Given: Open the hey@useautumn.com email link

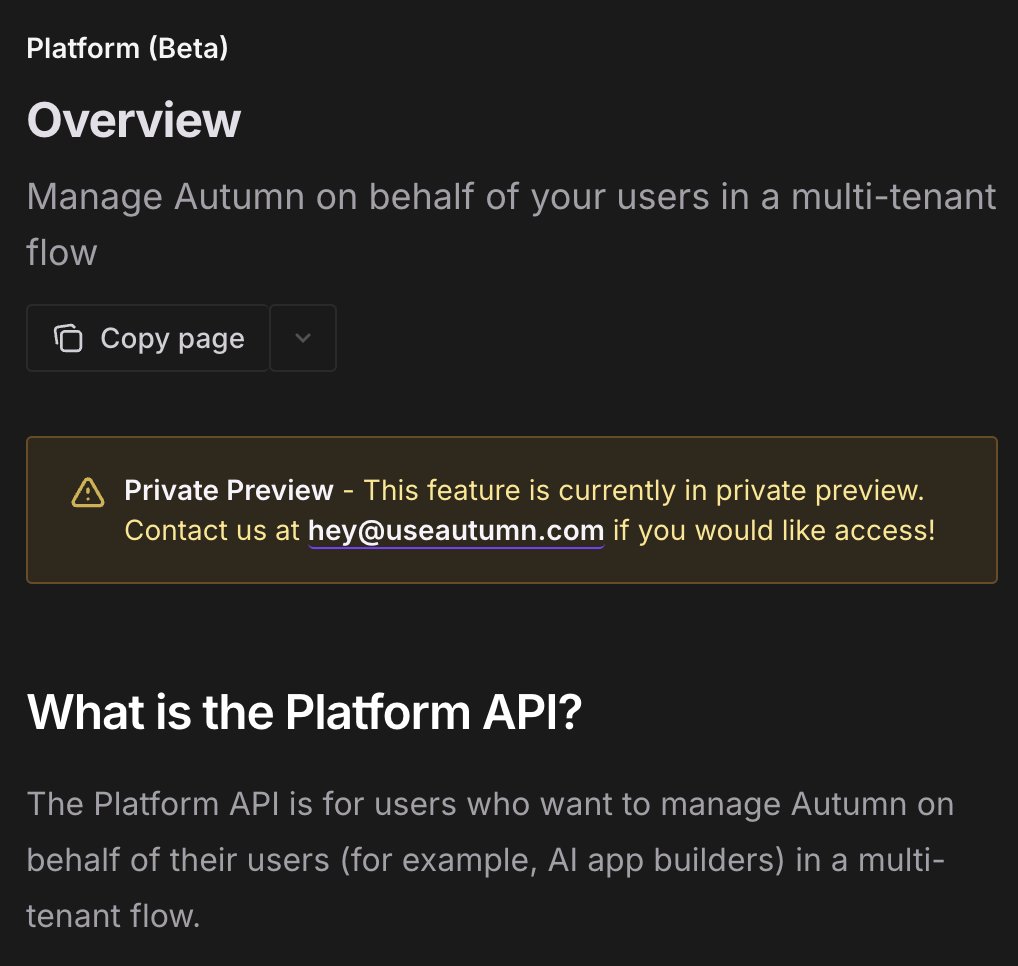Looking at the screenshot, I should click(456, 530).
